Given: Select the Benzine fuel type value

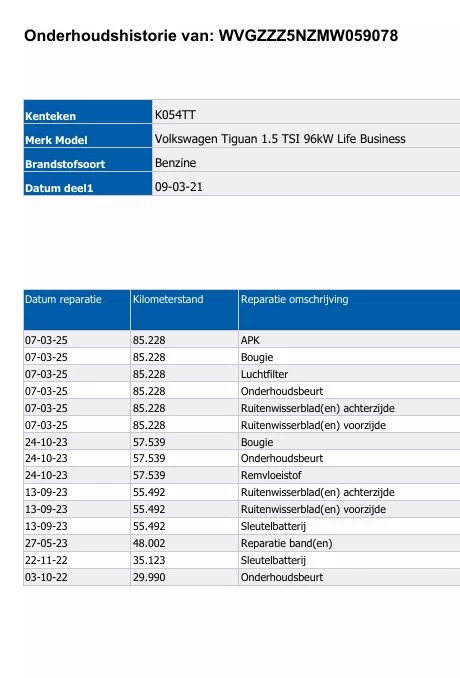Looking at the screenshot, I should [x=176, y=163].
